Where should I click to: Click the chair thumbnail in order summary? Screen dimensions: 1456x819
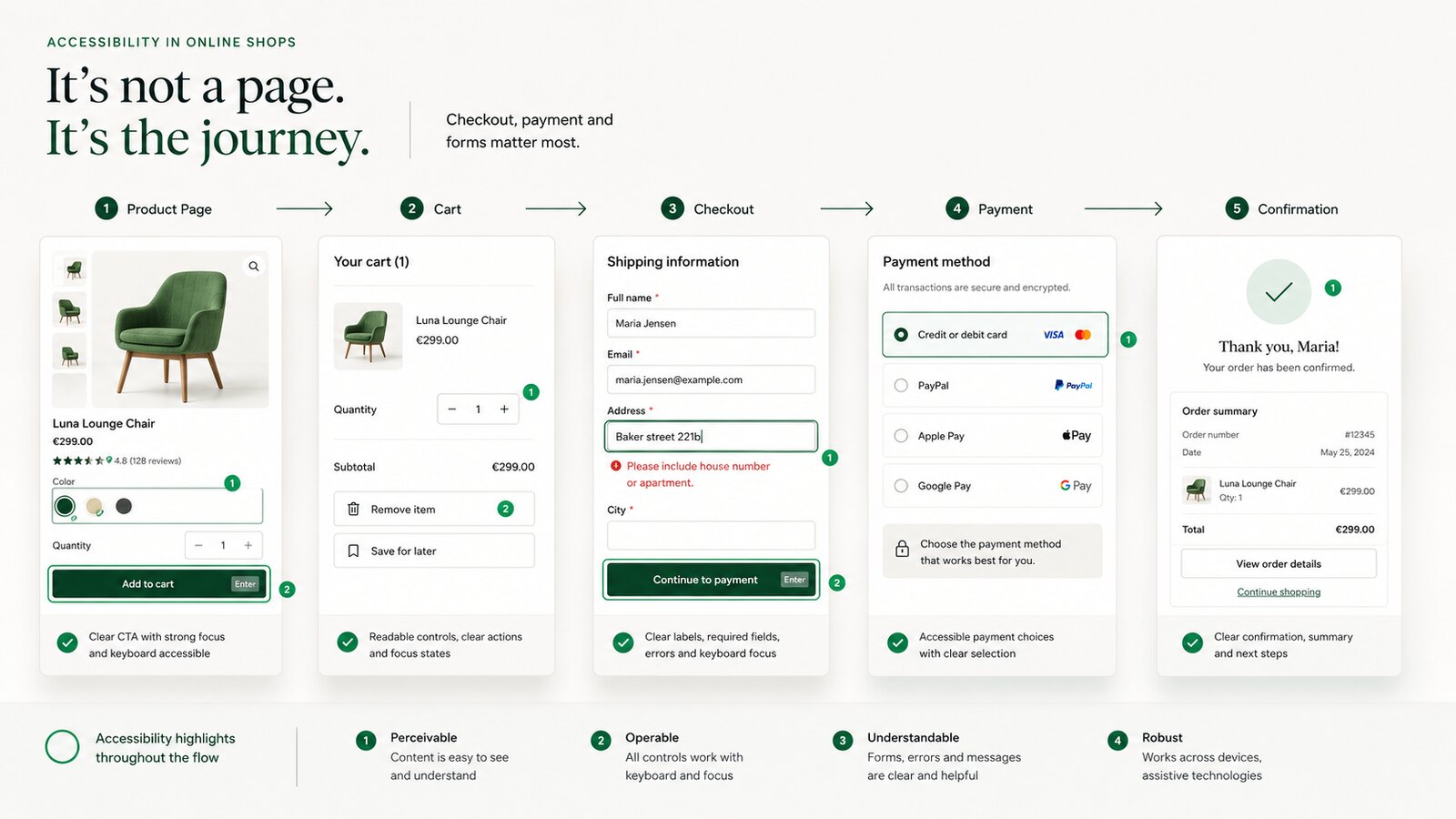pyautogui.click(x=1196, y=490)
